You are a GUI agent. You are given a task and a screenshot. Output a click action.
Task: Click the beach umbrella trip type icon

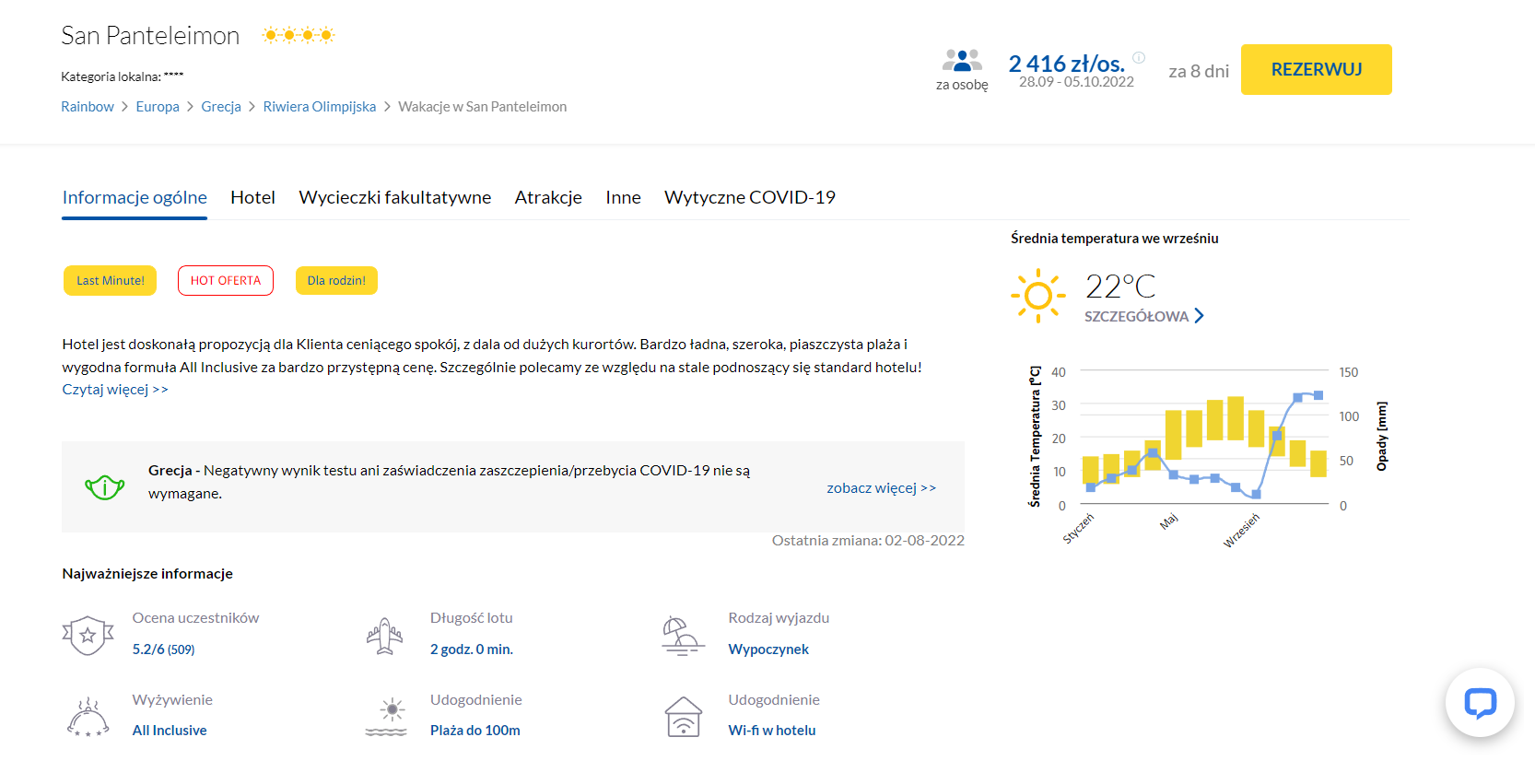tap(683, 636)
